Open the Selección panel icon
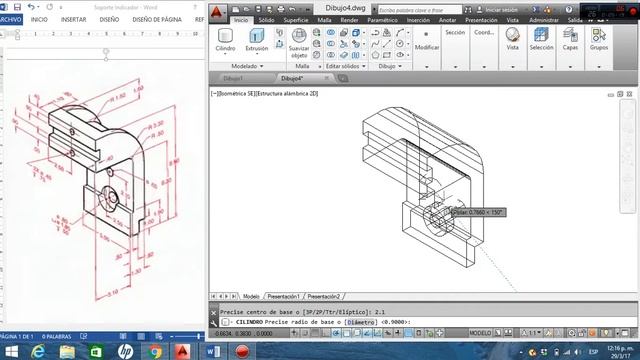 click(541, 35)
